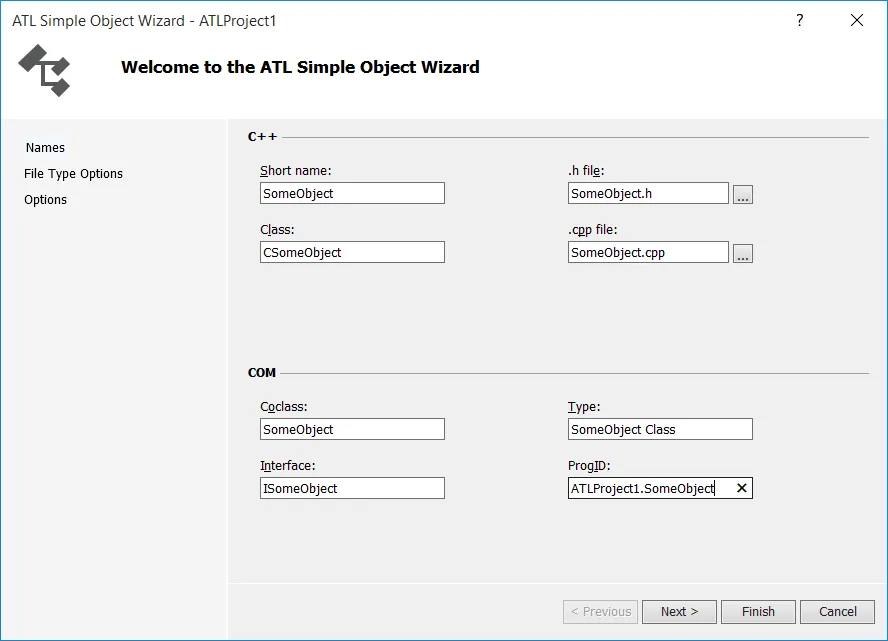Click the Help question mark button
The image size is (888, 641).
[x=800, y=20]
